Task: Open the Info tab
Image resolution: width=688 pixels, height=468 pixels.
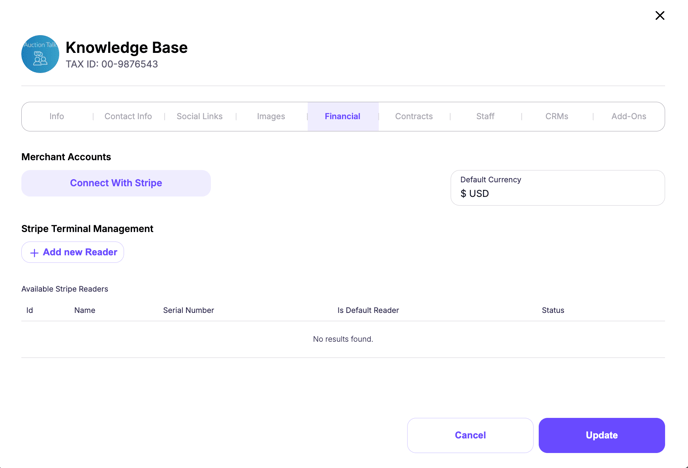Action: point(57,116)
